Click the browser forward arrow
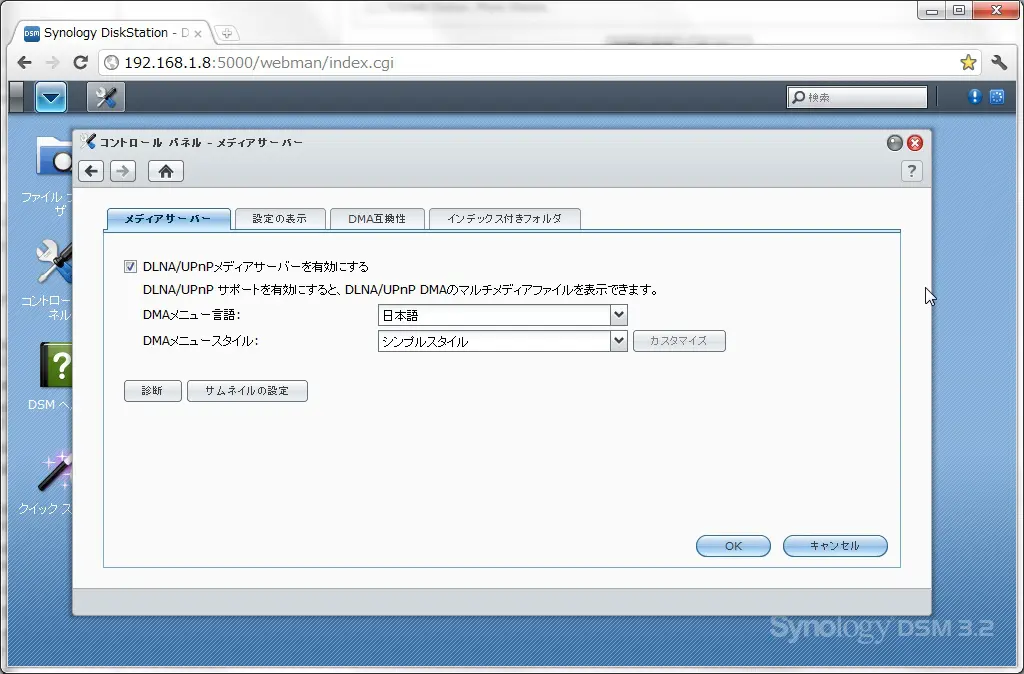1024x674 pixels. click(x=52, y=63)
